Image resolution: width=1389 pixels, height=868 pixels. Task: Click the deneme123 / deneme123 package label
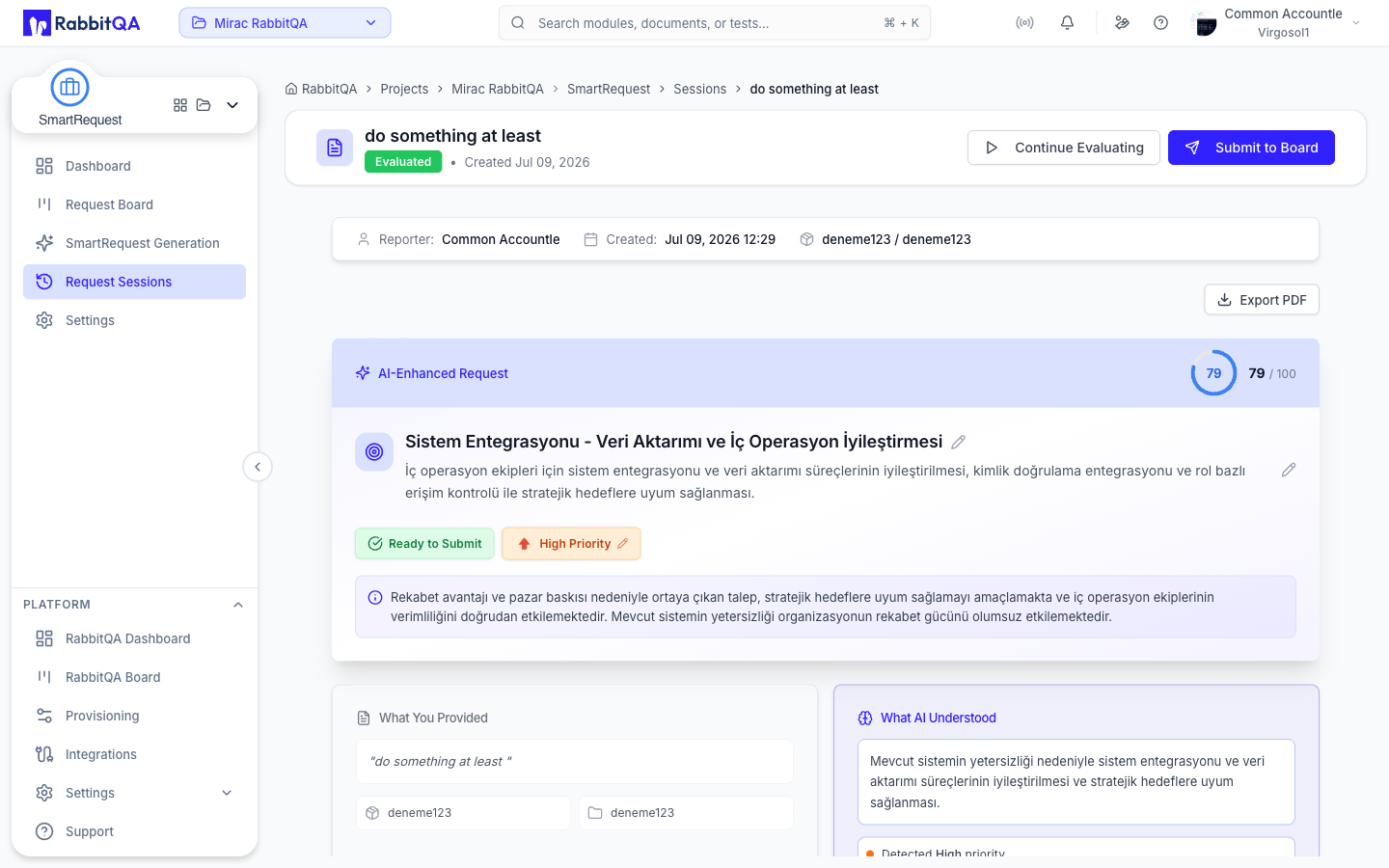(x=896, y=239)
